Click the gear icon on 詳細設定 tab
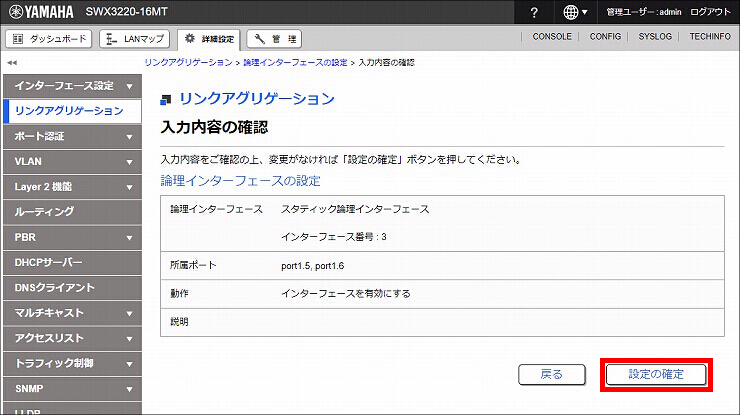The image size is (740, 415). [x=190, y=38]
